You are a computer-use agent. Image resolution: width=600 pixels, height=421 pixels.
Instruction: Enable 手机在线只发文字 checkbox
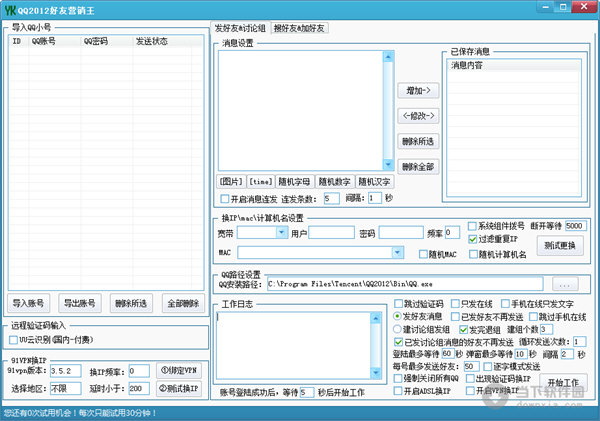[505, 304]
